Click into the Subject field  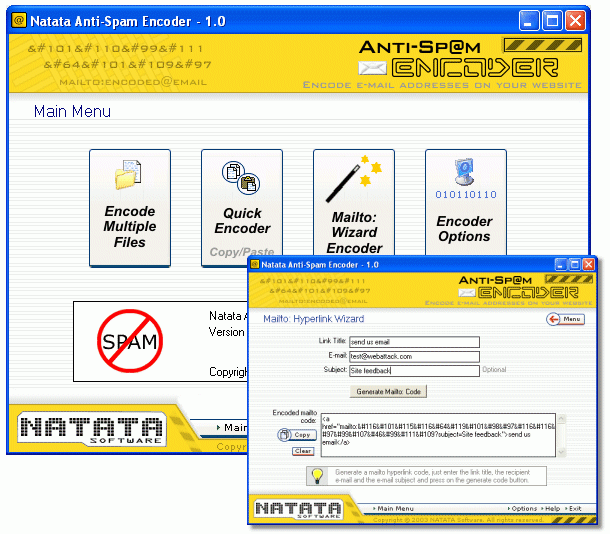click(x=414, y=371)
